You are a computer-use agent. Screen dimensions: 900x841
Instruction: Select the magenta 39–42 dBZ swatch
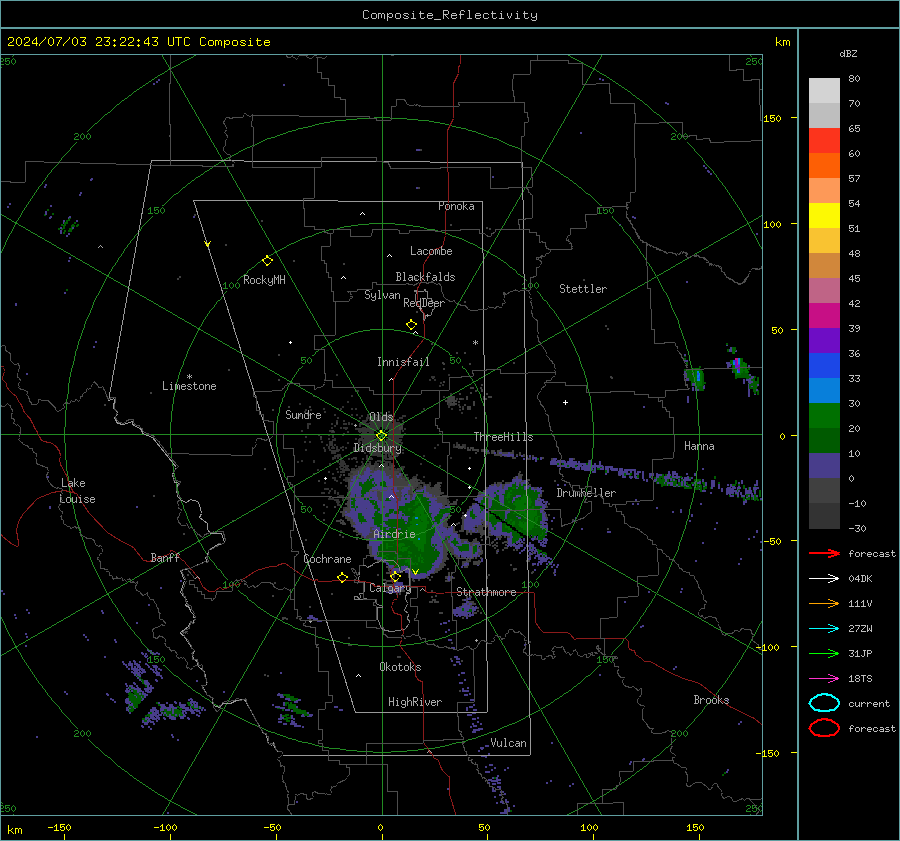(x=824, y=316)
